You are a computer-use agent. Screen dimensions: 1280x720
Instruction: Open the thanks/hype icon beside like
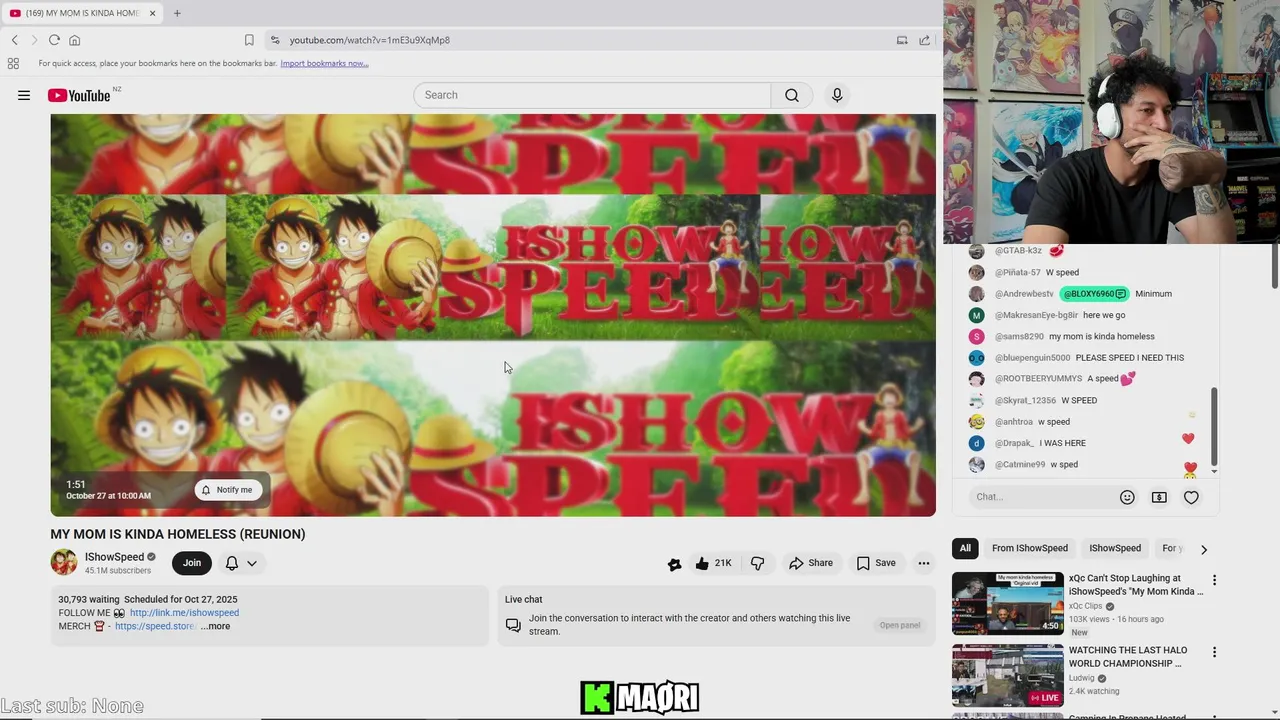[675, 564]
